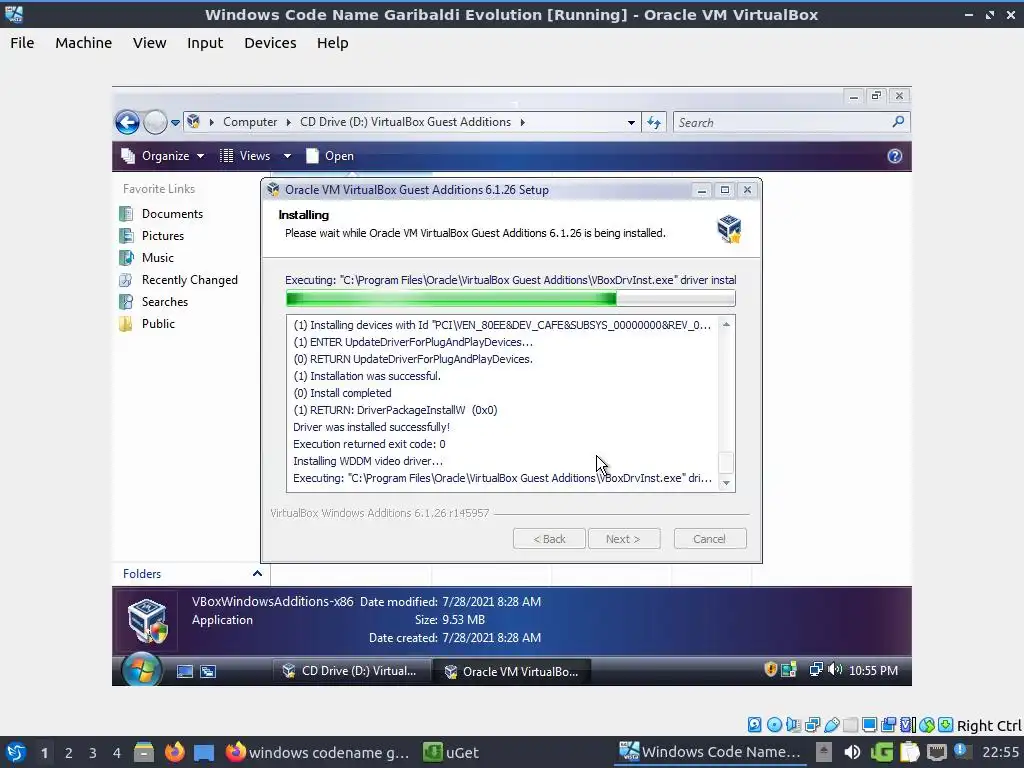Click the guest volume speaker tray icon
The height and width of the screenshot is (768, 1024).
click(x=835, y=669)
